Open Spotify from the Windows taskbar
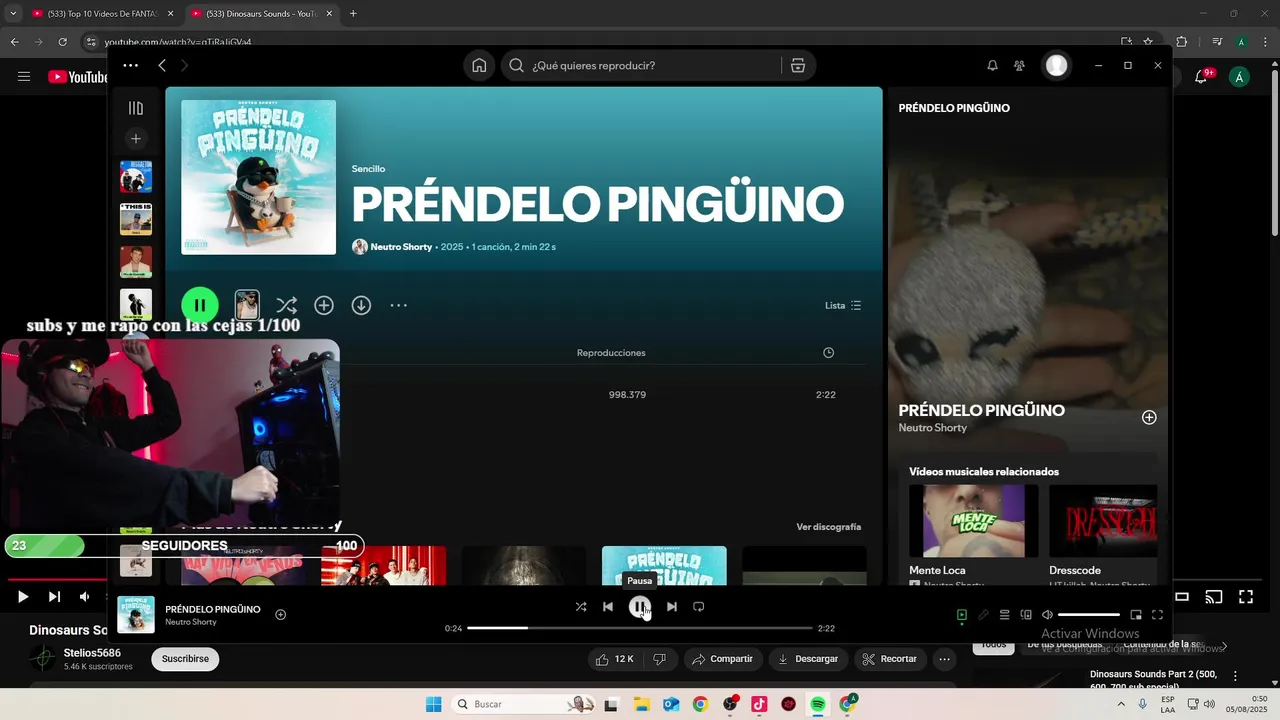The image size is (1280, 720). pyautogui.click(x=818, y=704)
